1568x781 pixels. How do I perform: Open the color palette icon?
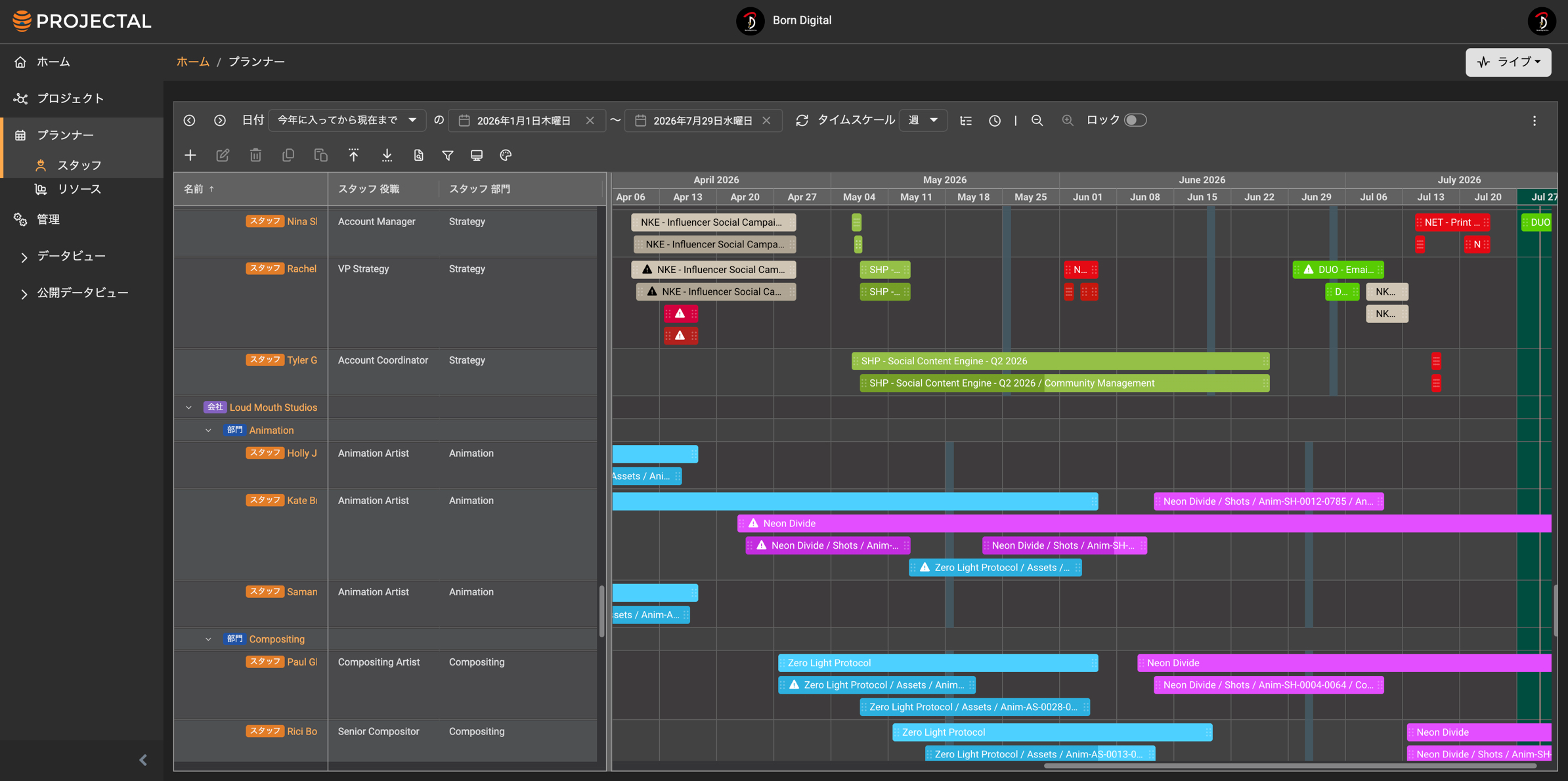point(506,155)
